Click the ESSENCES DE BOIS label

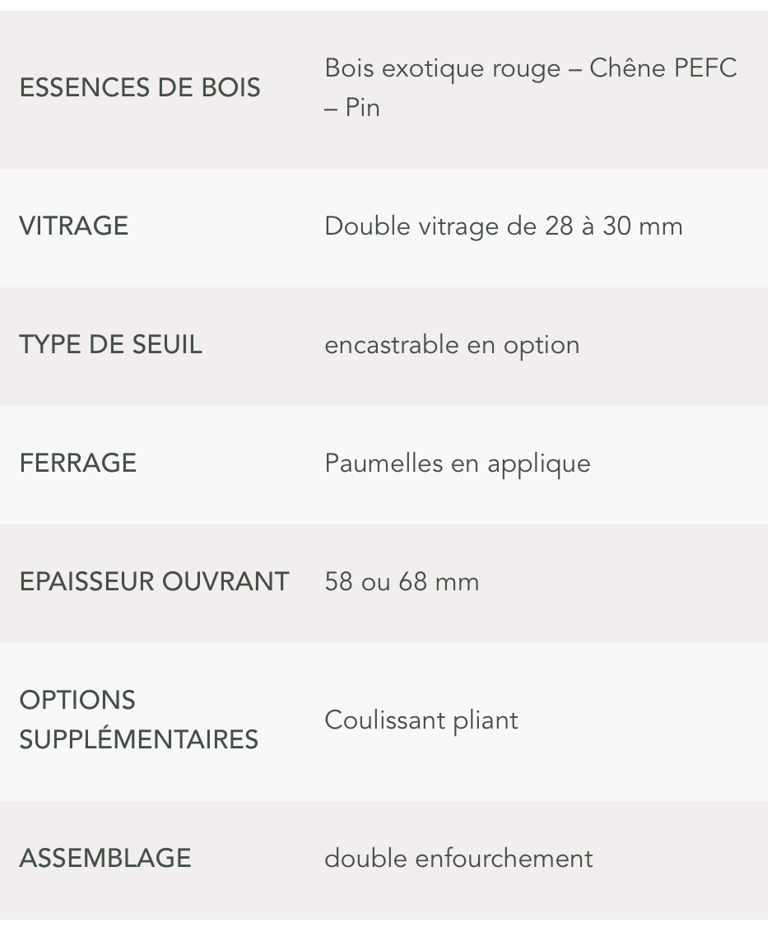(140, 88)
